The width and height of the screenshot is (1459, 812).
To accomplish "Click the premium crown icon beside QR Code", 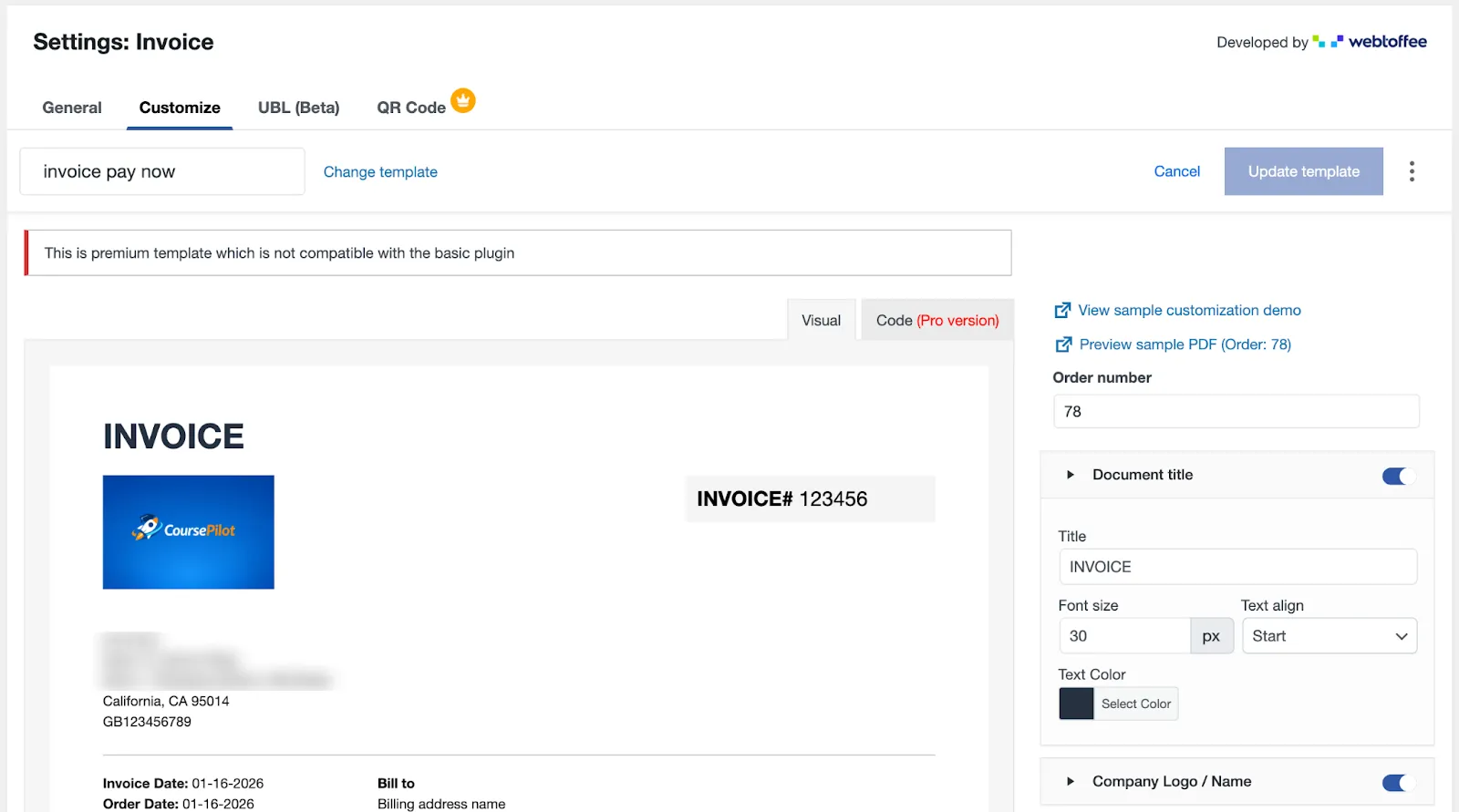I will pos(463,100).
